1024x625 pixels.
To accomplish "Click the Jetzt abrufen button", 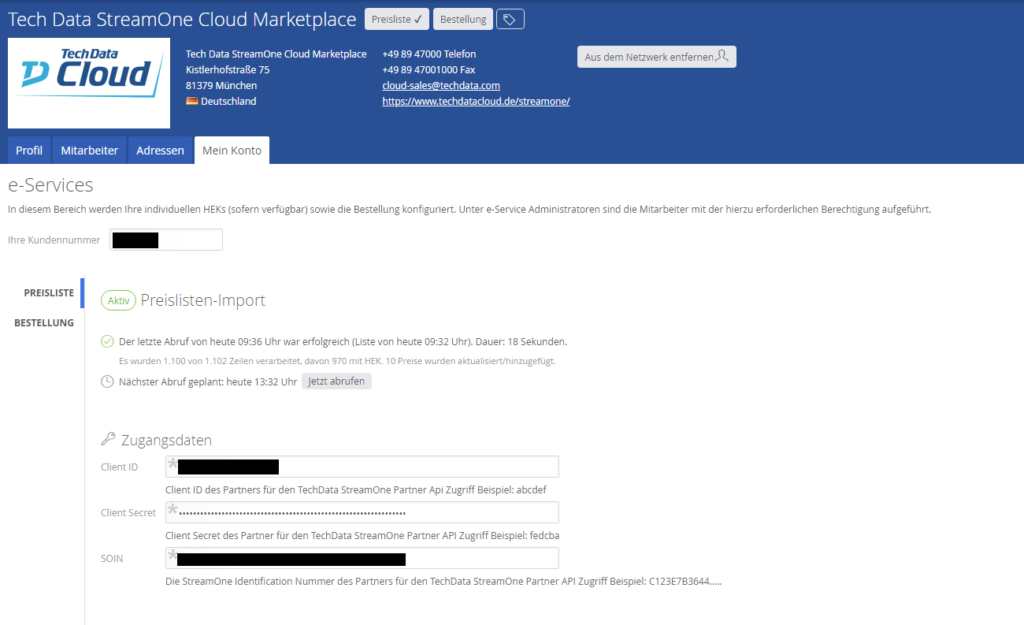I will [336, 381].
